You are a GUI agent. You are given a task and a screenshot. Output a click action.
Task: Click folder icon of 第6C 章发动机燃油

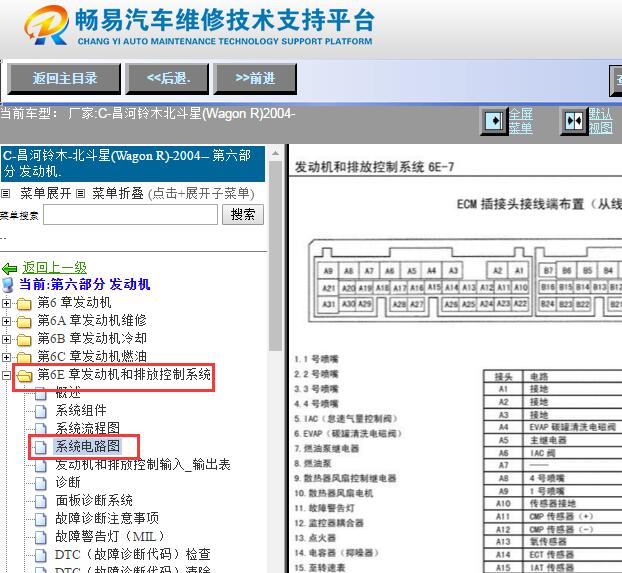[x=24, y=357]
